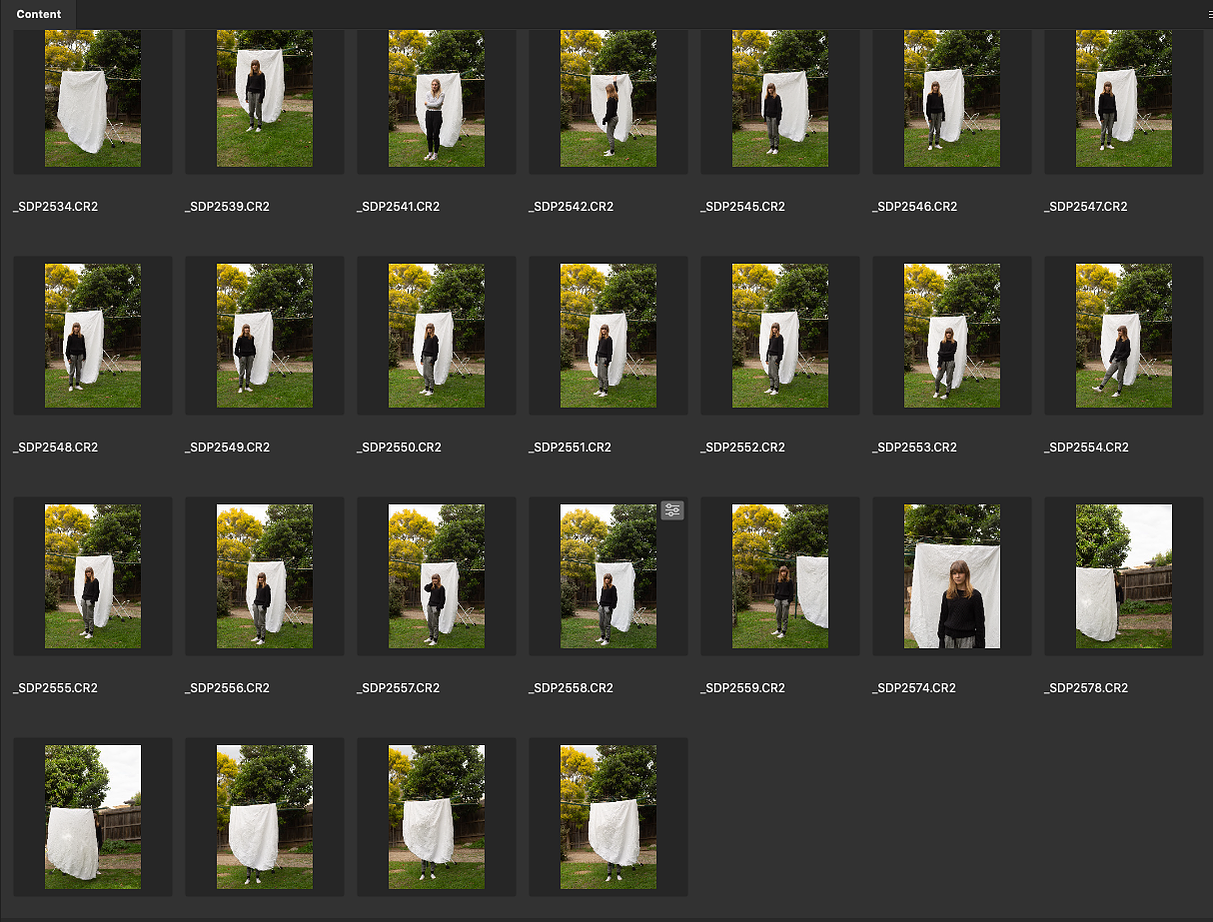Click the filename label _SDP2554.CR2
Viewport: 1213px width, 922px height.
pos(1086,447)
